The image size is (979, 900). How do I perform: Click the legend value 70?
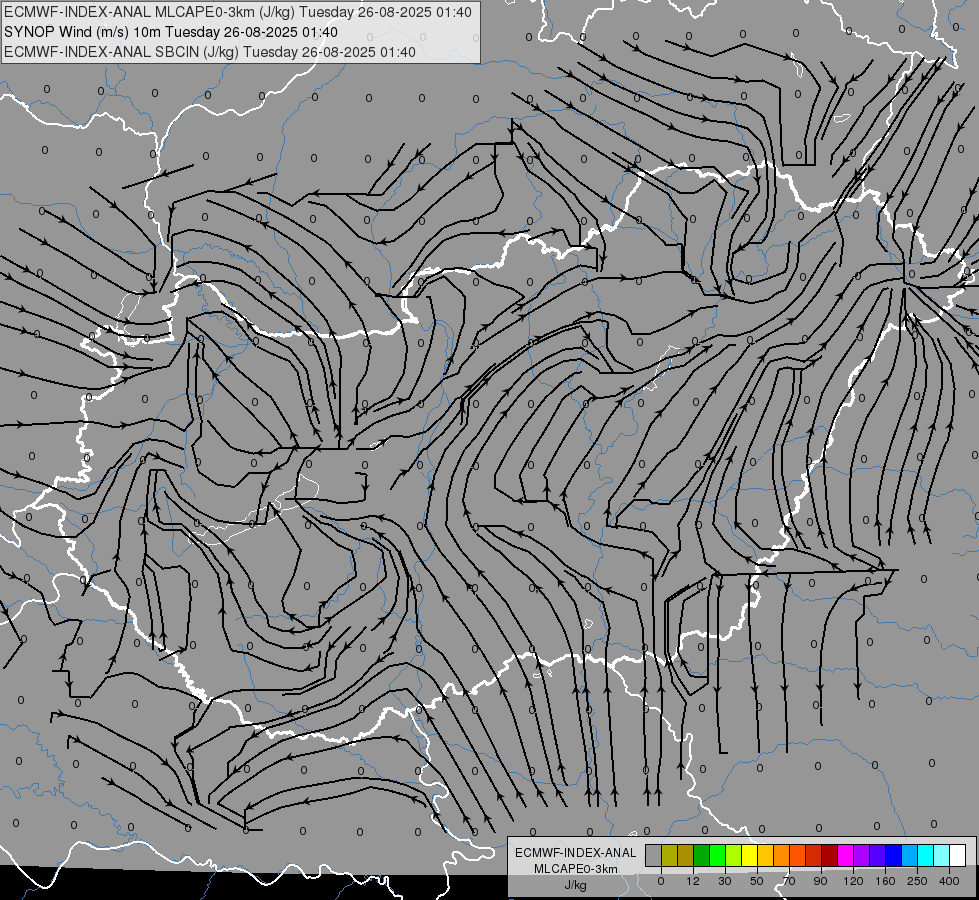(789, 881)
